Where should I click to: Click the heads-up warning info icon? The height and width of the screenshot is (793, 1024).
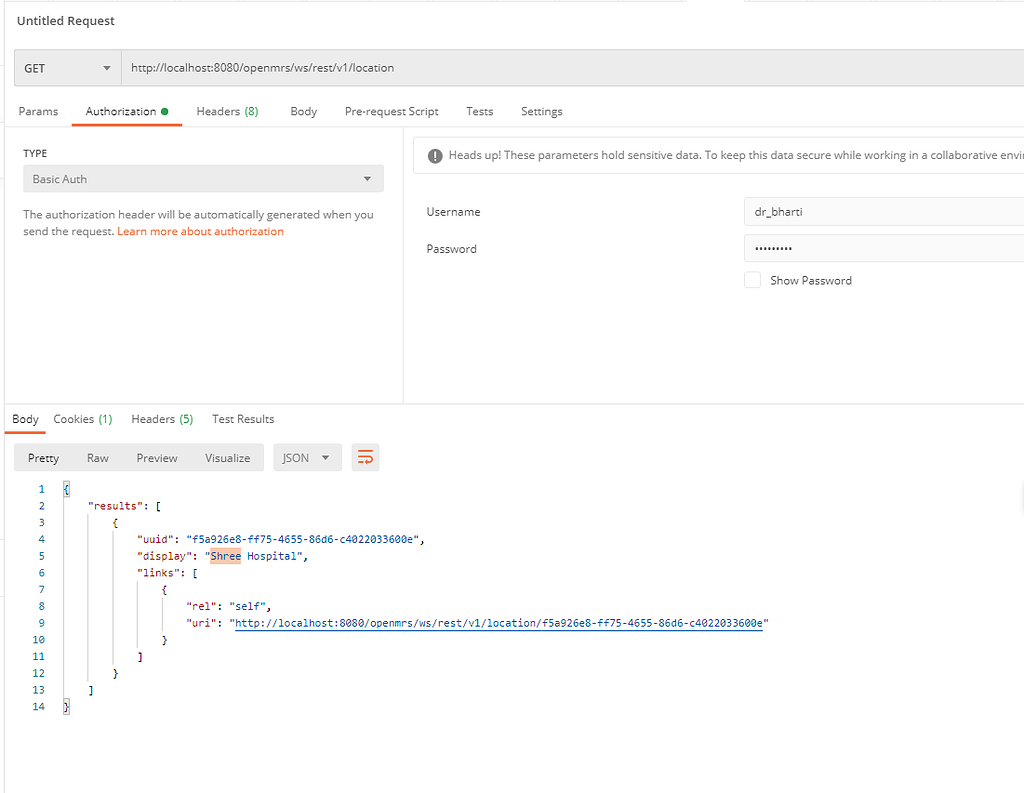point(435,156)
